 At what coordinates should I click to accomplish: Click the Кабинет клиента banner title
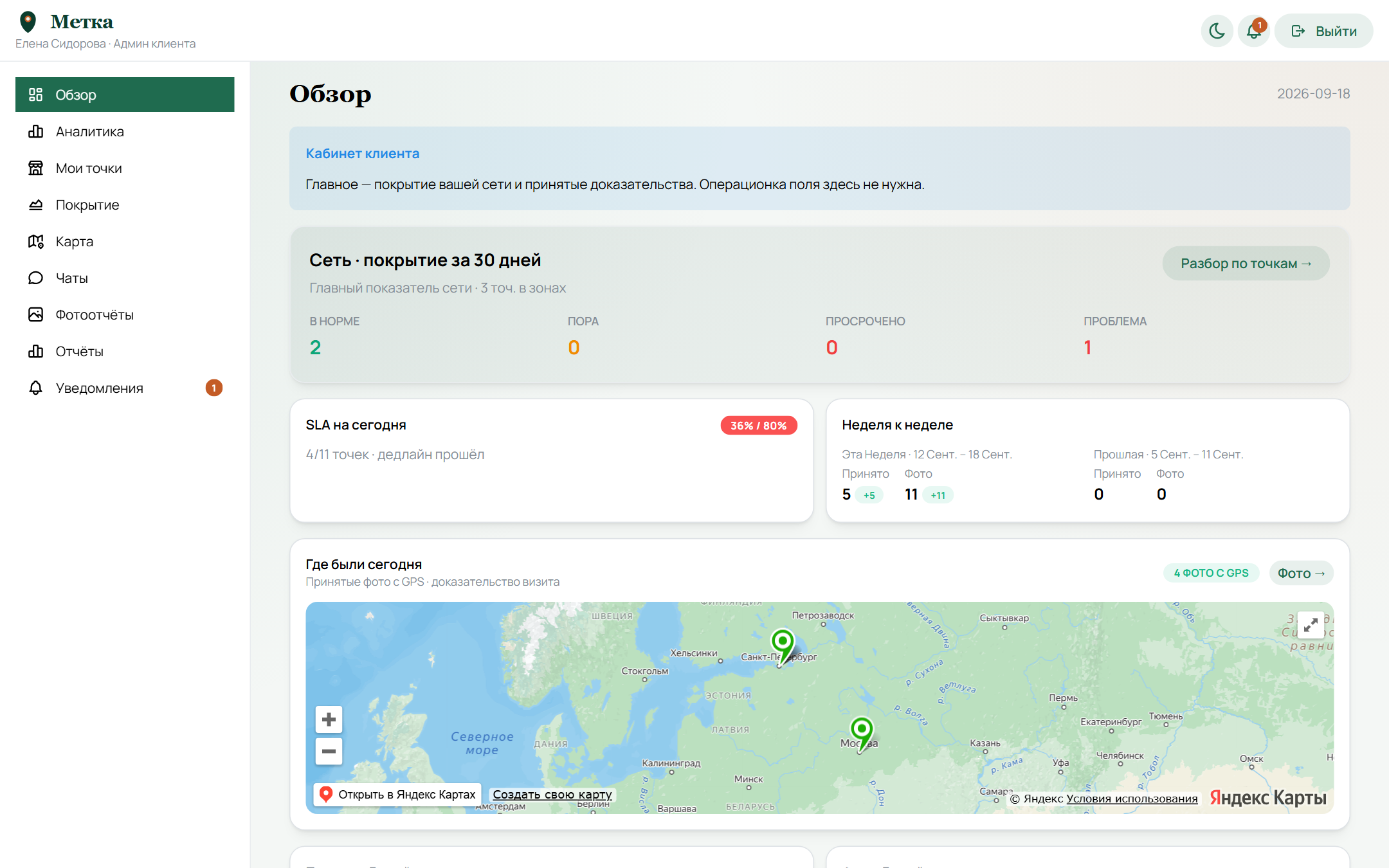[x=363, y=153]
